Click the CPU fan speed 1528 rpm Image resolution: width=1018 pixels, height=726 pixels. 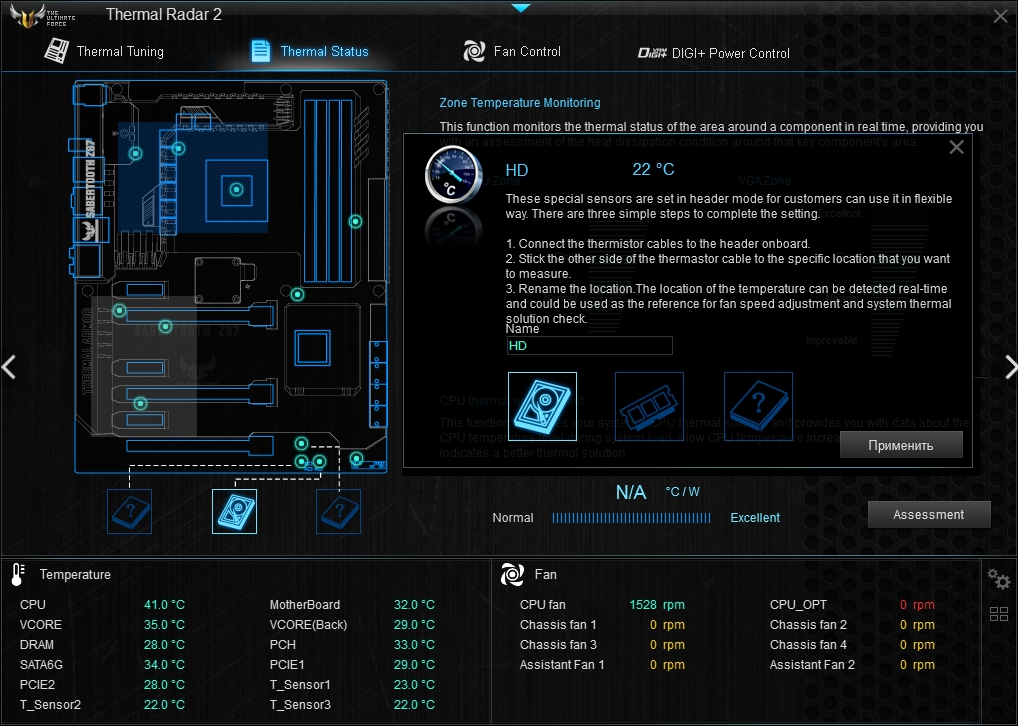[x=657, y=605]
